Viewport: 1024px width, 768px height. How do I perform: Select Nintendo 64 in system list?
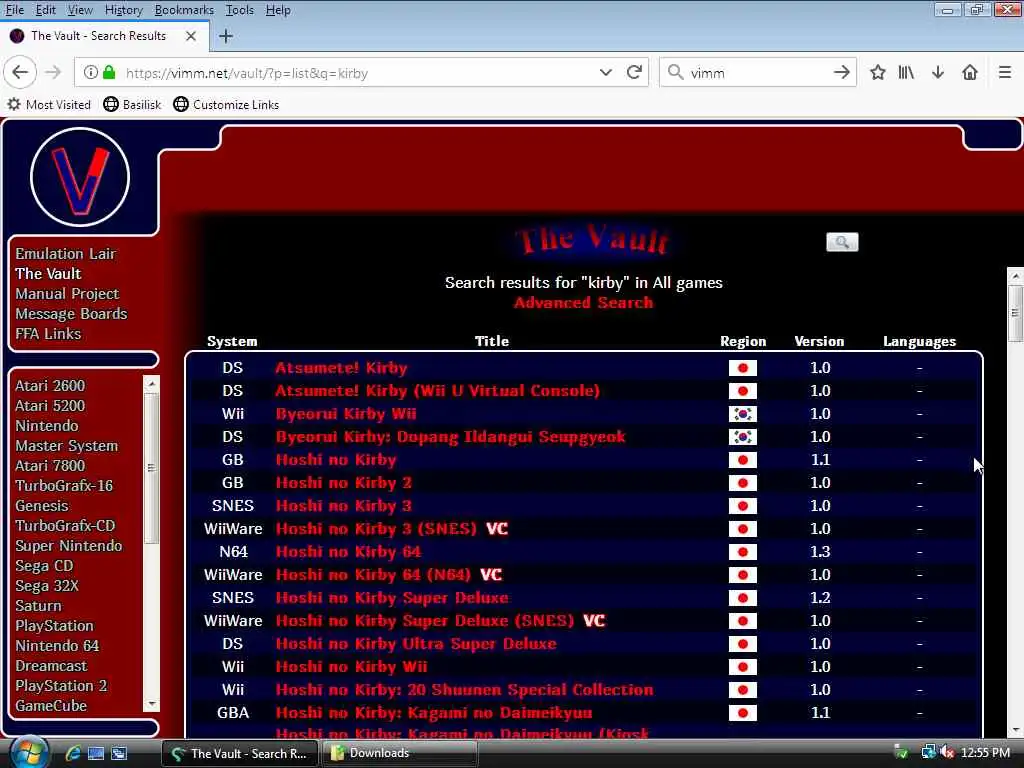tap(57, 646)
